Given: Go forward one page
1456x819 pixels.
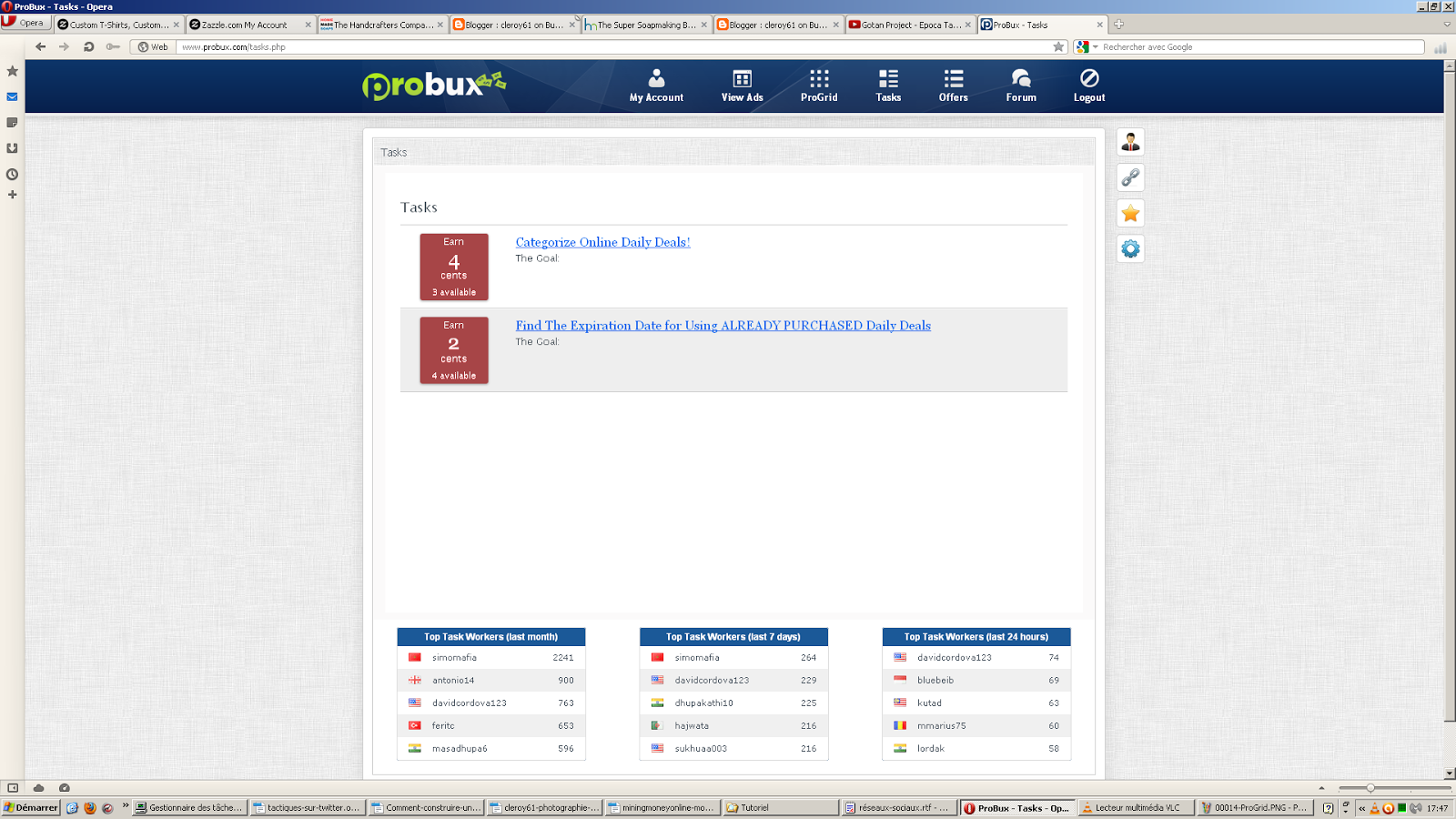Looking at the screenshot, I should [64, 46].
